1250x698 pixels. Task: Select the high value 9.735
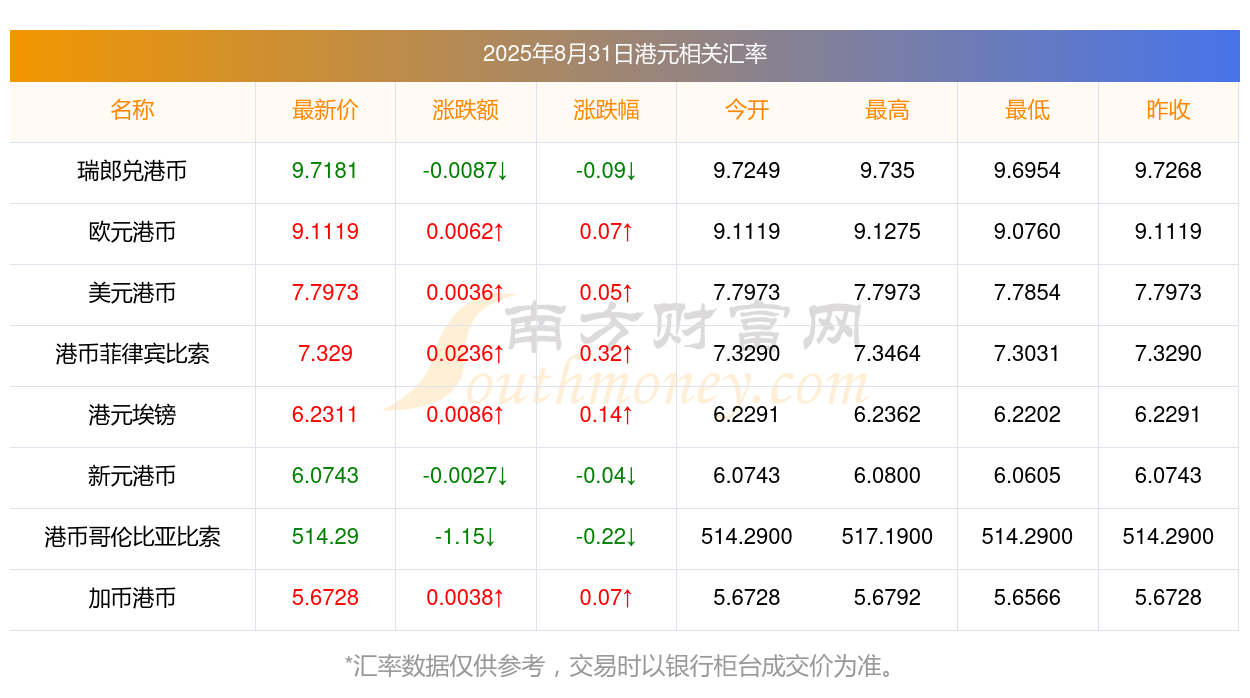pos(887,171)
